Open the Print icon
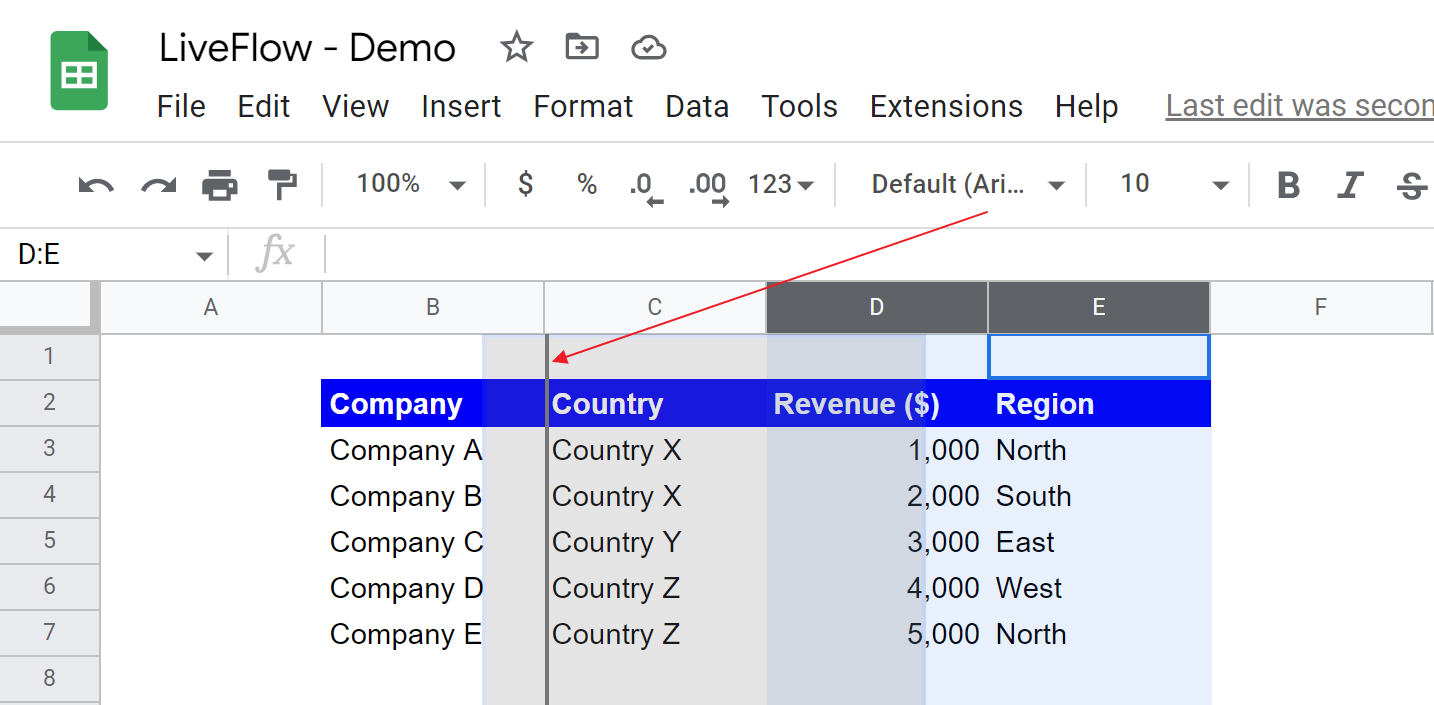This screenshot has height=705, width=1434. click(x=219, y=184)
